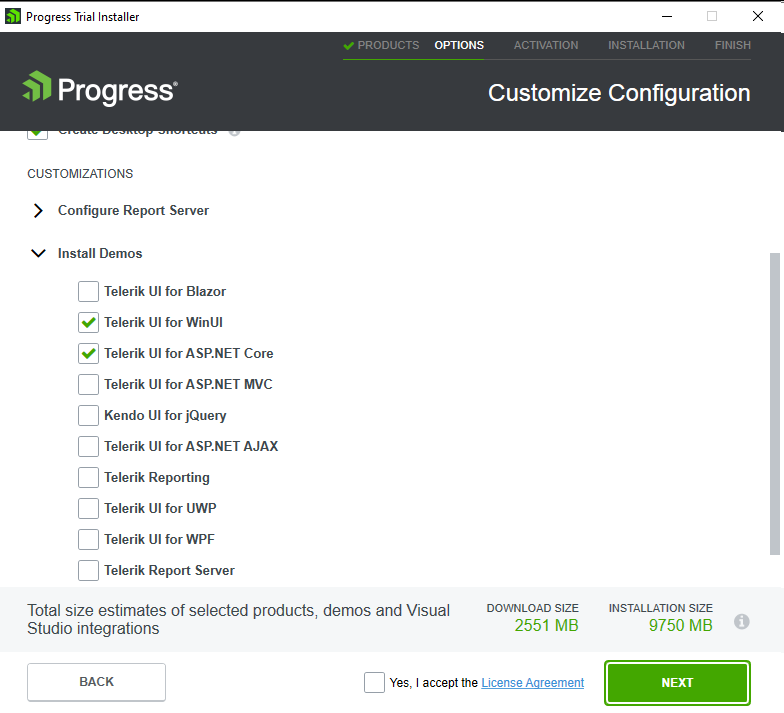
Task: Expand Configure Report Server section
Action: pyautogui.click(x=38, y=211)
